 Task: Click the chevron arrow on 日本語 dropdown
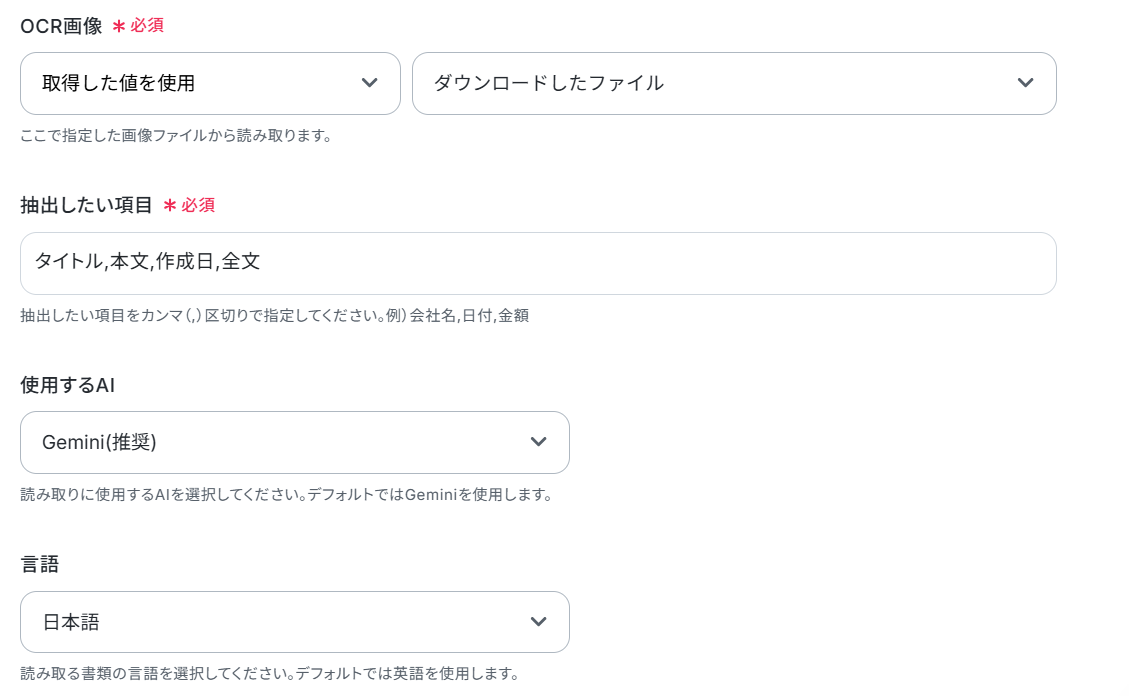pyautogui.click(x=539, y=622)
